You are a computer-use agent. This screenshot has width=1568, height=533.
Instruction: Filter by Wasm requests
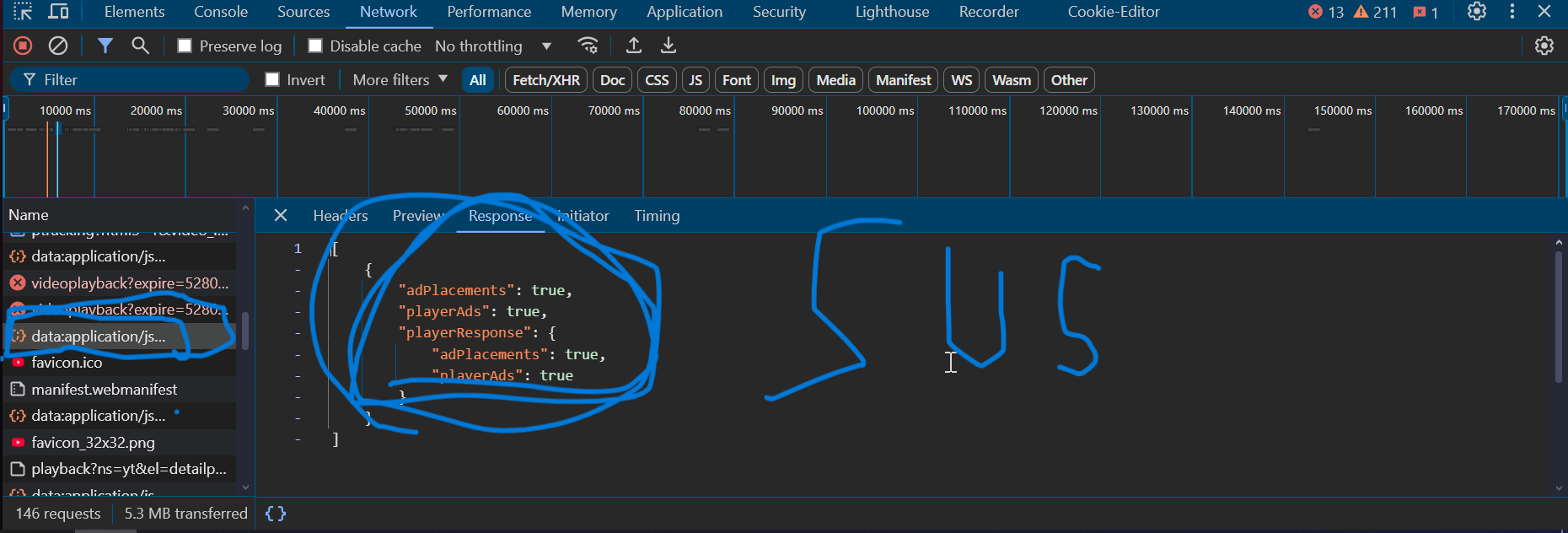(x=1012, y=80)
